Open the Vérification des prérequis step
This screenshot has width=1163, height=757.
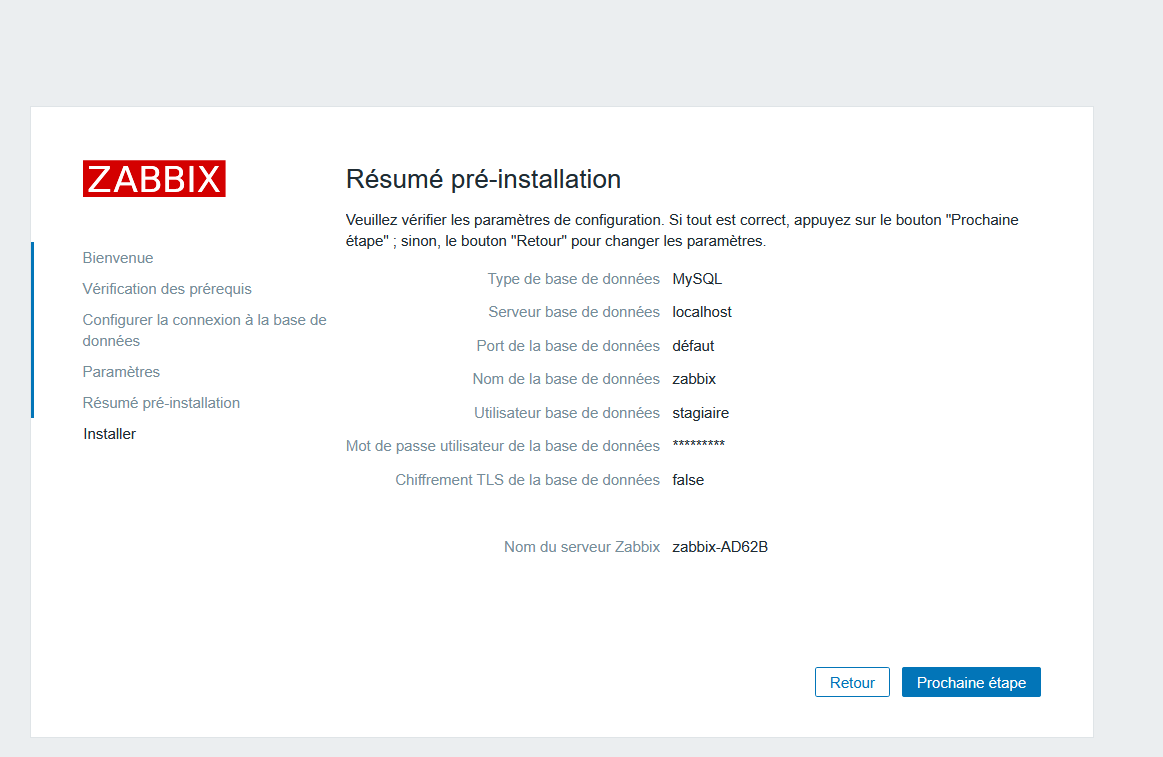167,288
